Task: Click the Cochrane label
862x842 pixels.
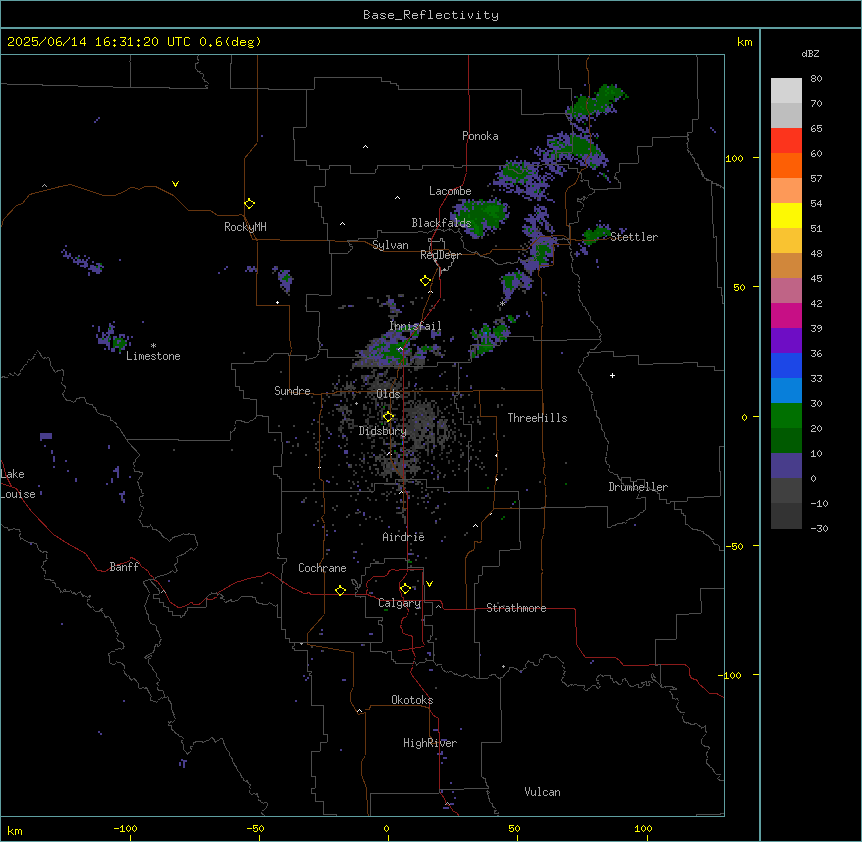Action: pyautogui.click(x=322, y=568)
